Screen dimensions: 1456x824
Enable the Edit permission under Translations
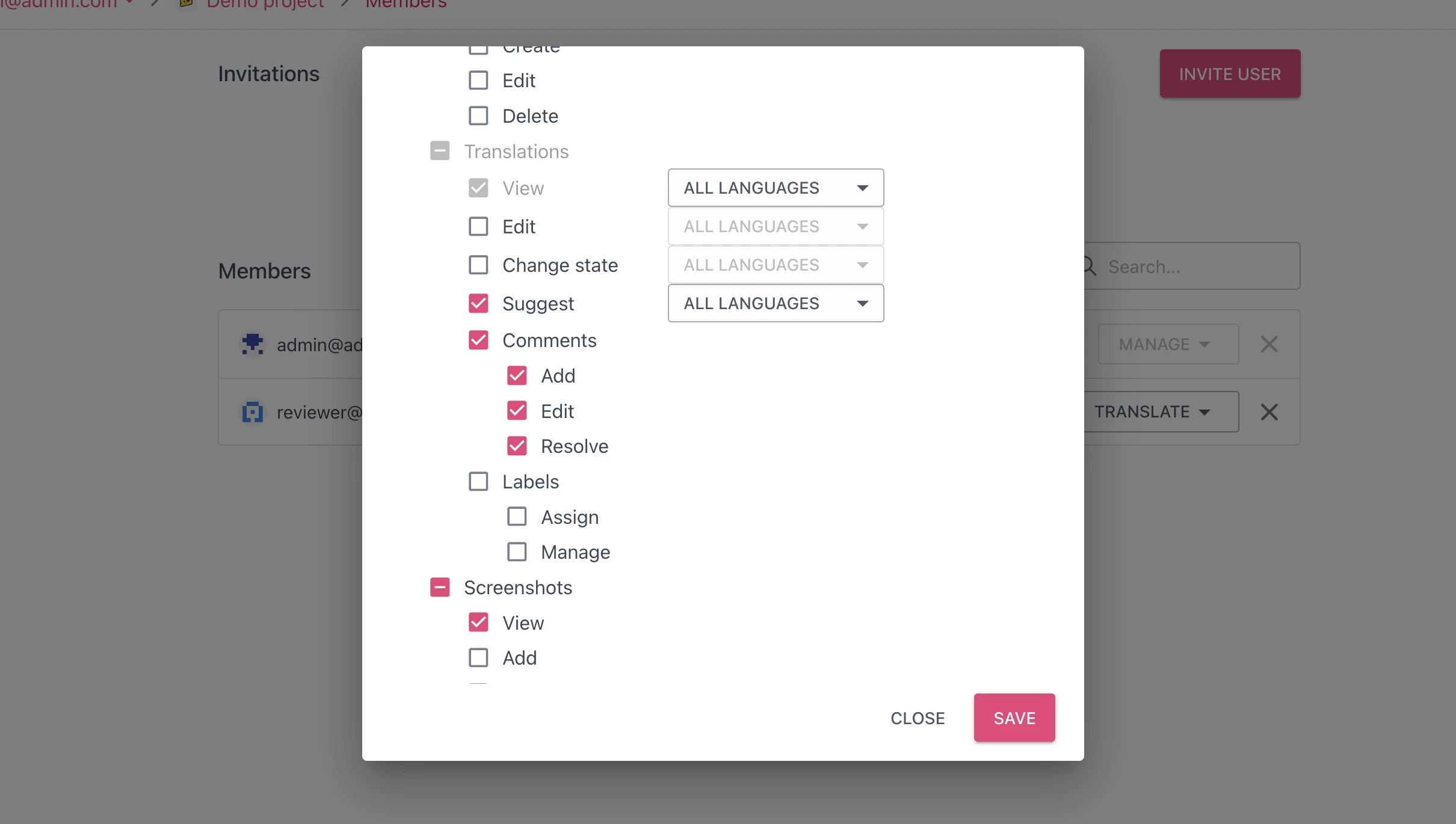478,226
